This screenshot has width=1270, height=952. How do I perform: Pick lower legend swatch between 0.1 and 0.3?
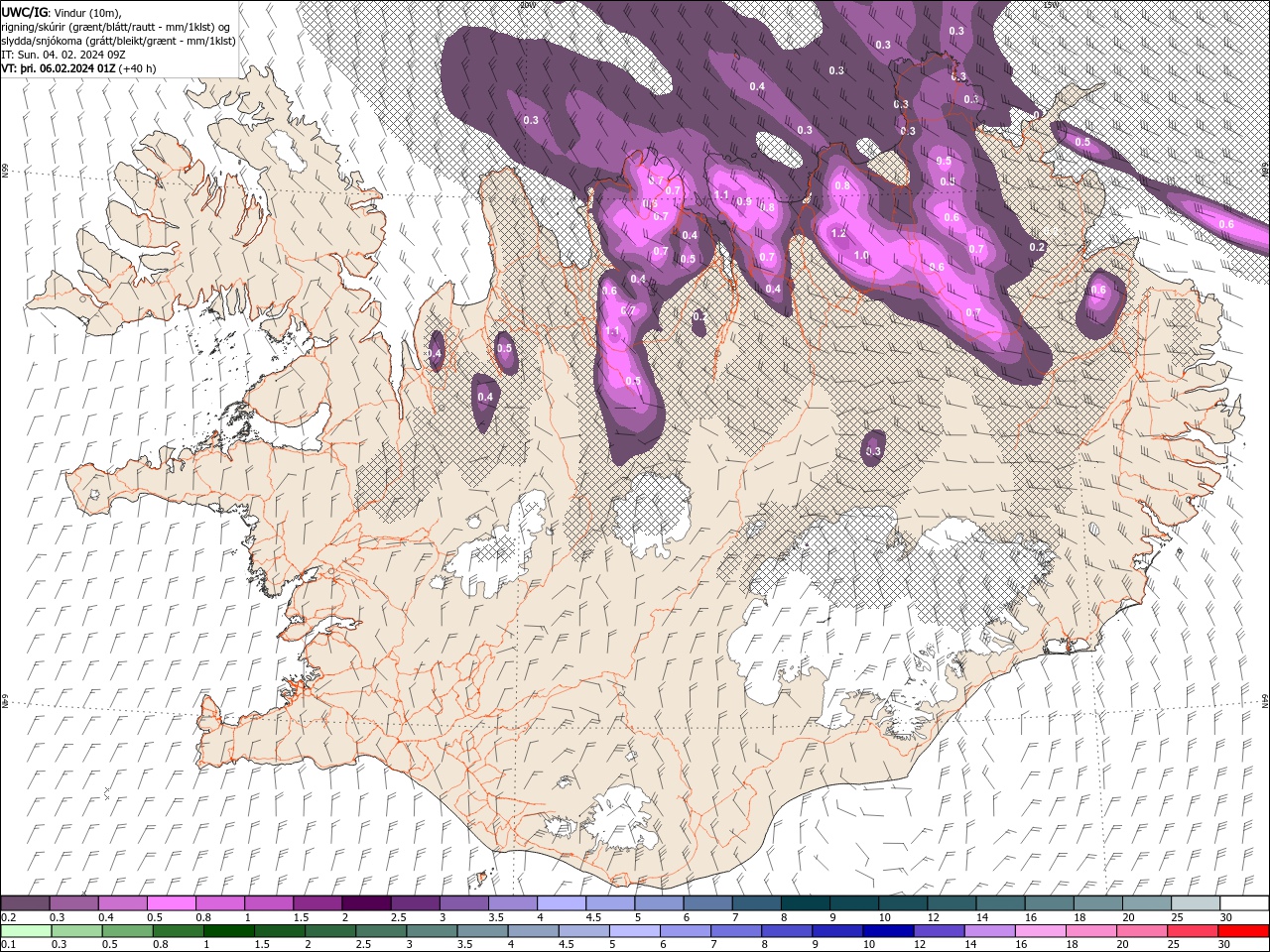coord(26,931)
